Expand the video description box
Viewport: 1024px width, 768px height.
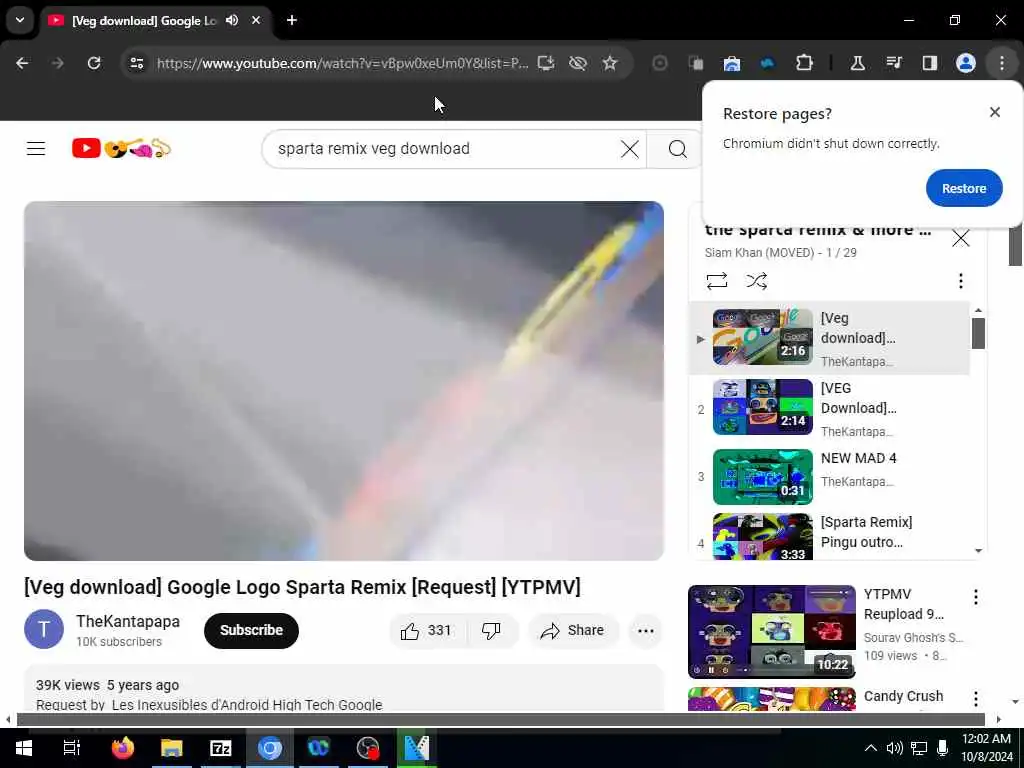click(x=344, y=688)
